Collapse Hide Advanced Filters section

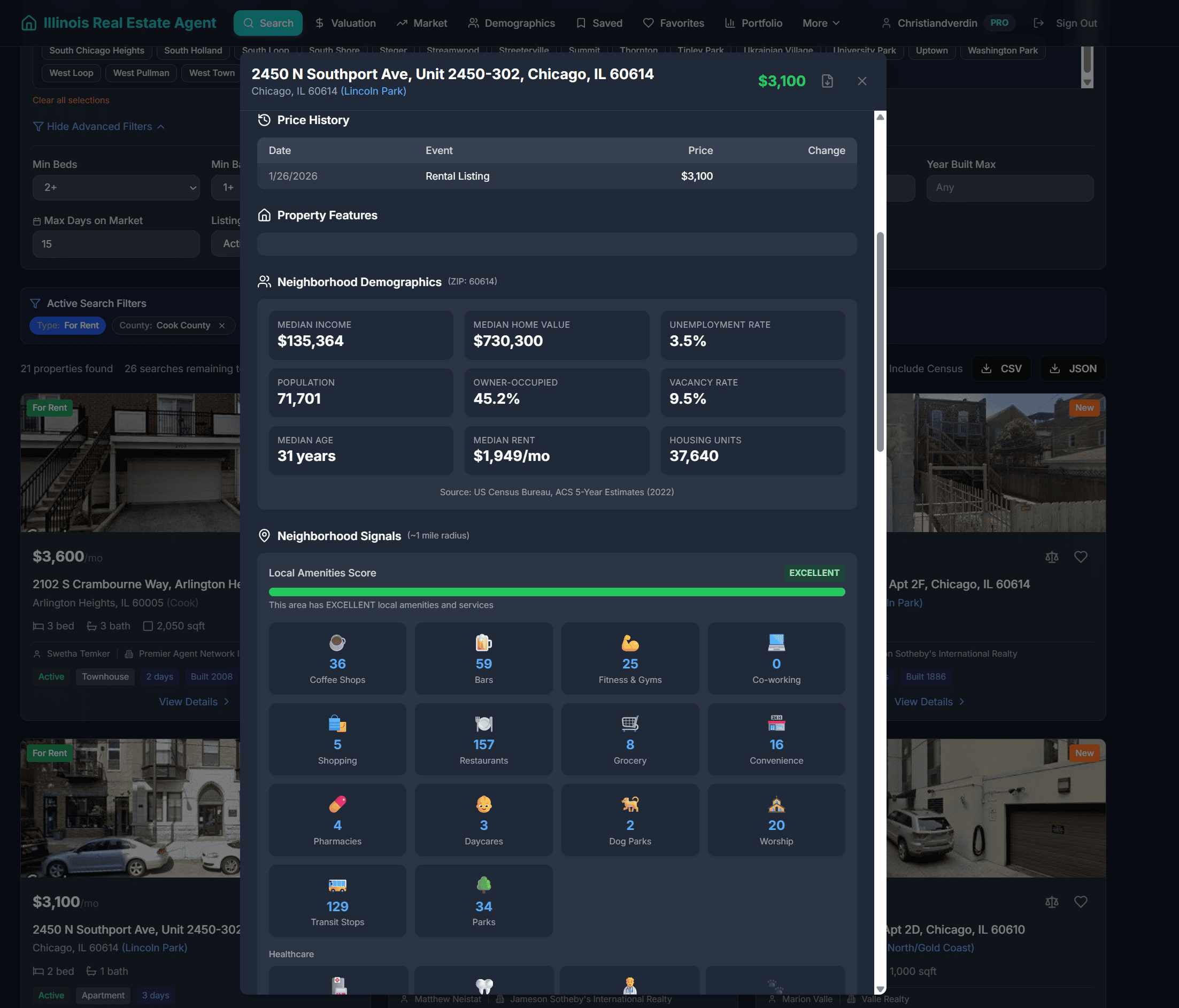[x=99, y=126]
